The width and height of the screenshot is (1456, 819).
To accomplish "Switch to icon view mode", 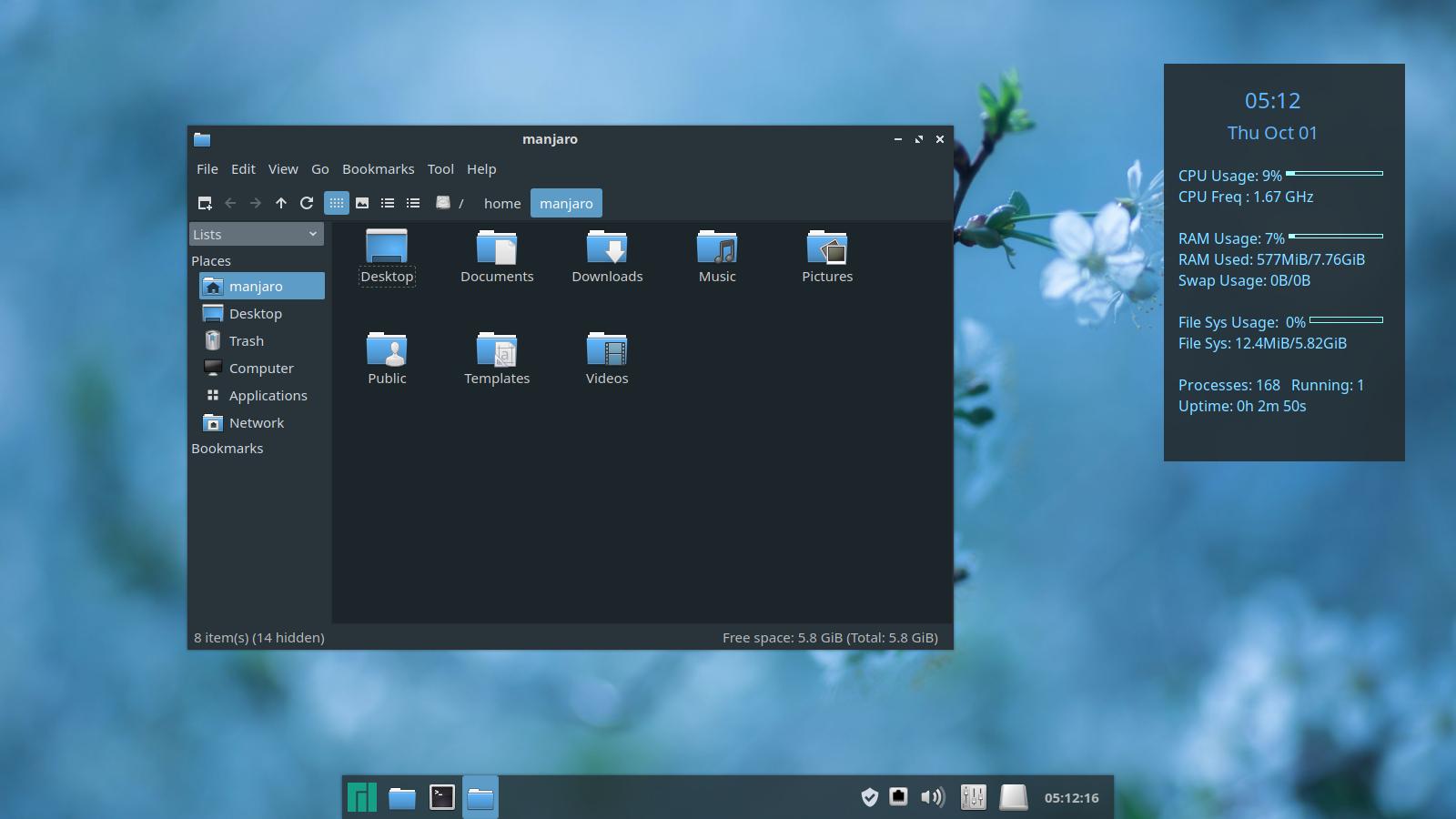I will [x=337, y=203].
